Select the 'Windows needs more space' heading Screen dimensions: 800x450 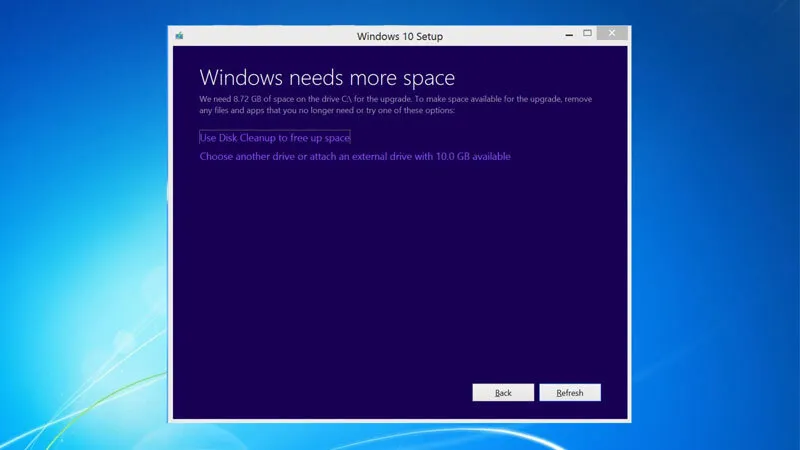pos(327,78)
